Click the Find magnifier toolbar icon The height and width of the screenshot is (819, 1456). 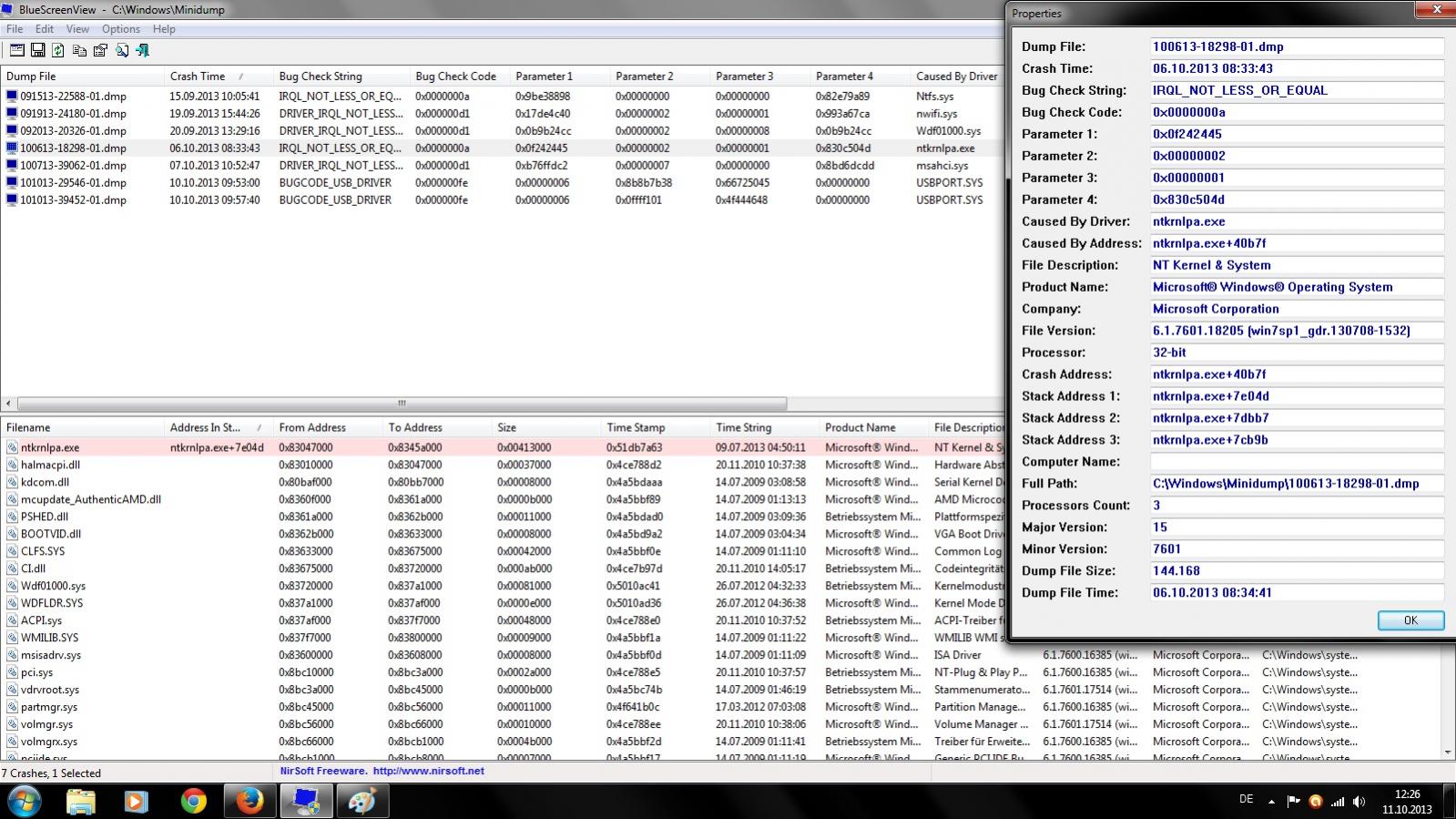[122, 50]
